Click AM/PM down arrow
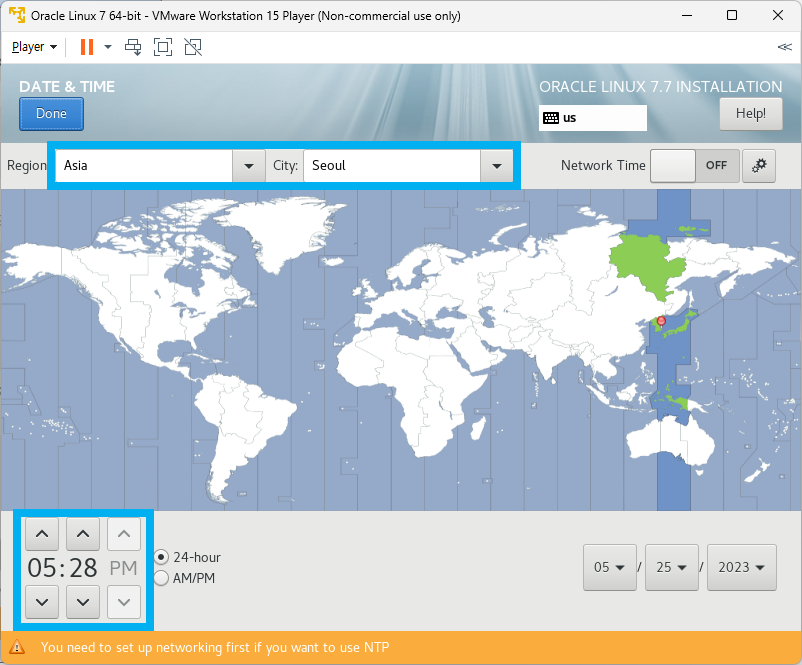The image size is (802, 665). tap(124, 602)
